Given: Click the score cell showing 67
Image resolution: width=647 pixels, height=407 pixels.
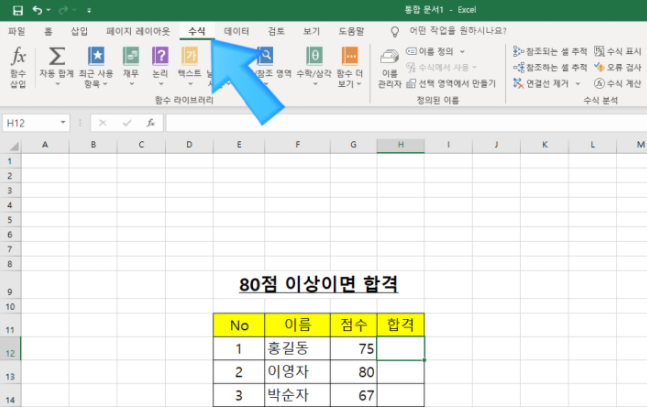Looking at the screenshot, I should tap(354, 395).
